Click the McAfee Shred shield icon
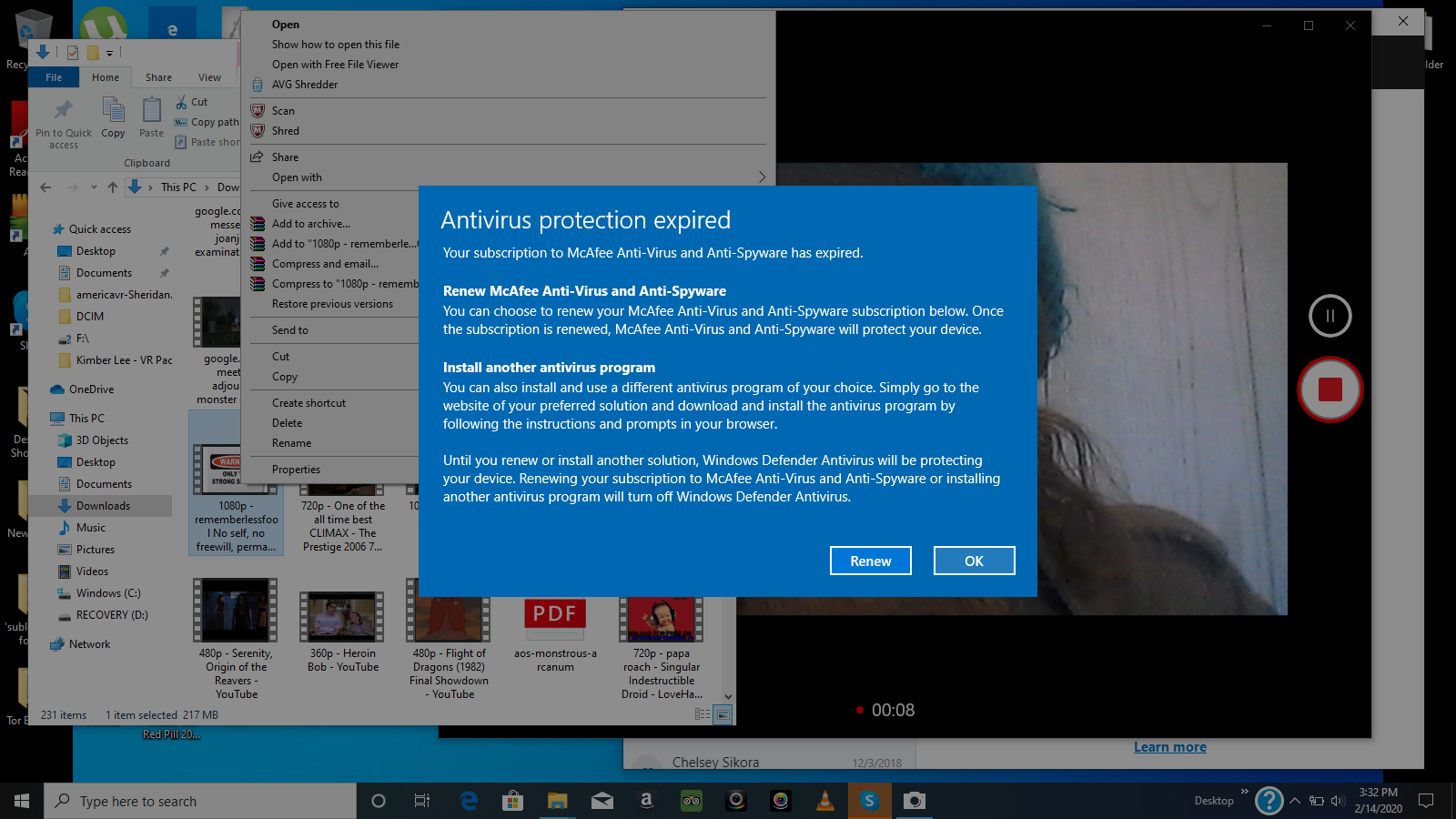Screen dimensions: 1456x819 tap(258, 131)
